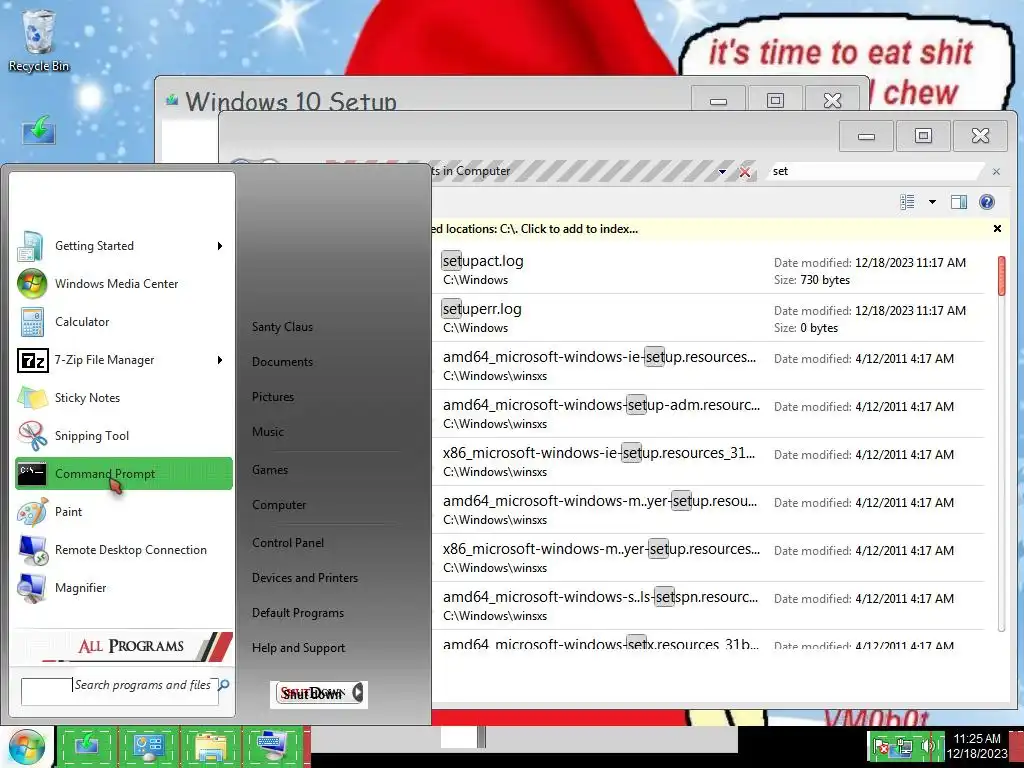Open the Control Panel taskbar icon
The height and width of the screenshot is (768, 1024).
pyautogui.click(x=149, y=745)
